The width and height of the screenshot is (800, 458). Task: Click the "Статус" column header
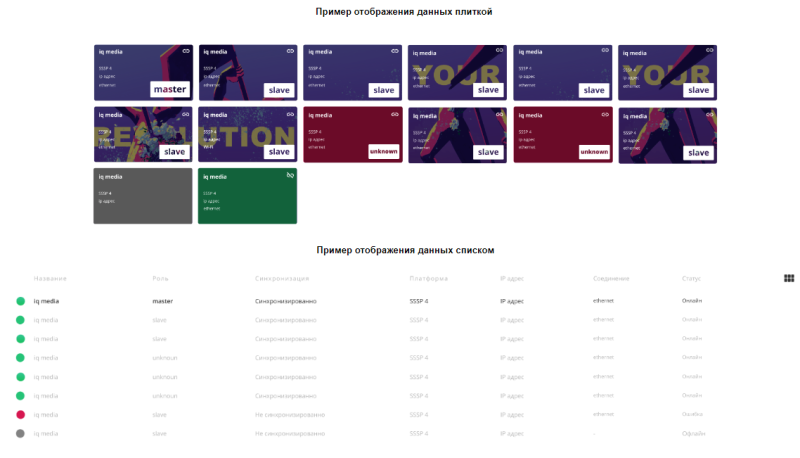point(692,279)
